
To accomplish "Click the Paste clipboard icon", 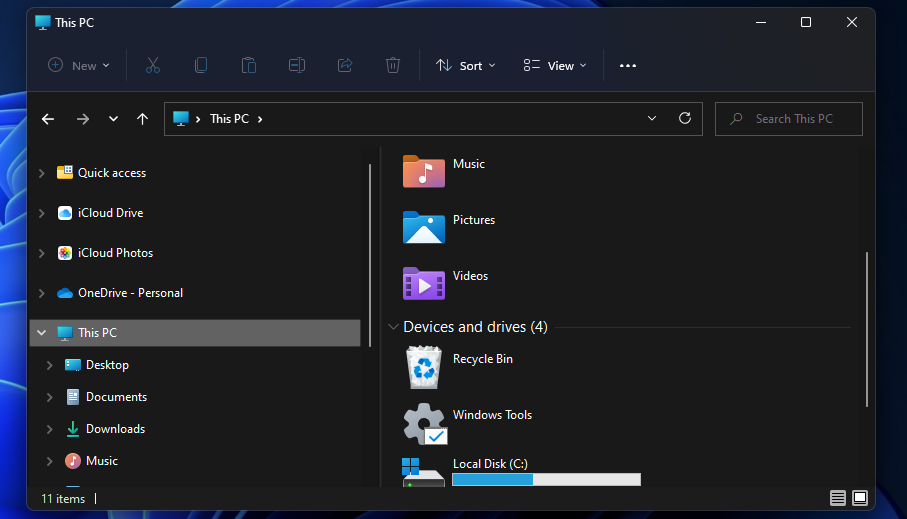I will coord(249,65).
